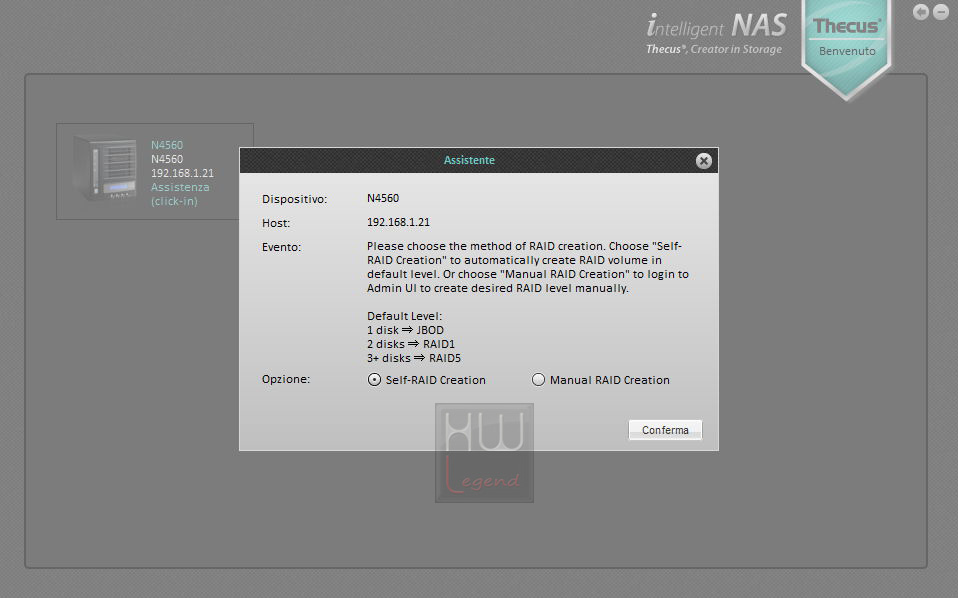Click the '3+ disks ⇒ RAID5' line
This screenshot has width=958, height=598.
414,358
